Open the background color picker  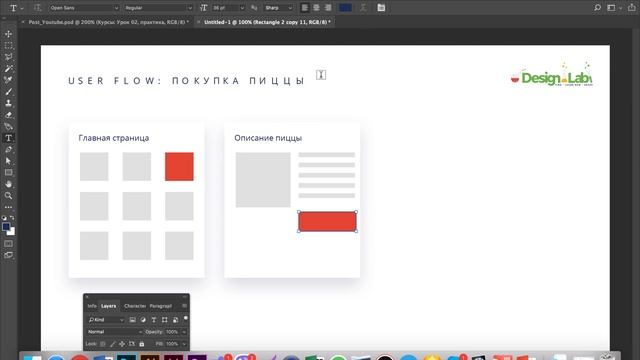(12, 232)
